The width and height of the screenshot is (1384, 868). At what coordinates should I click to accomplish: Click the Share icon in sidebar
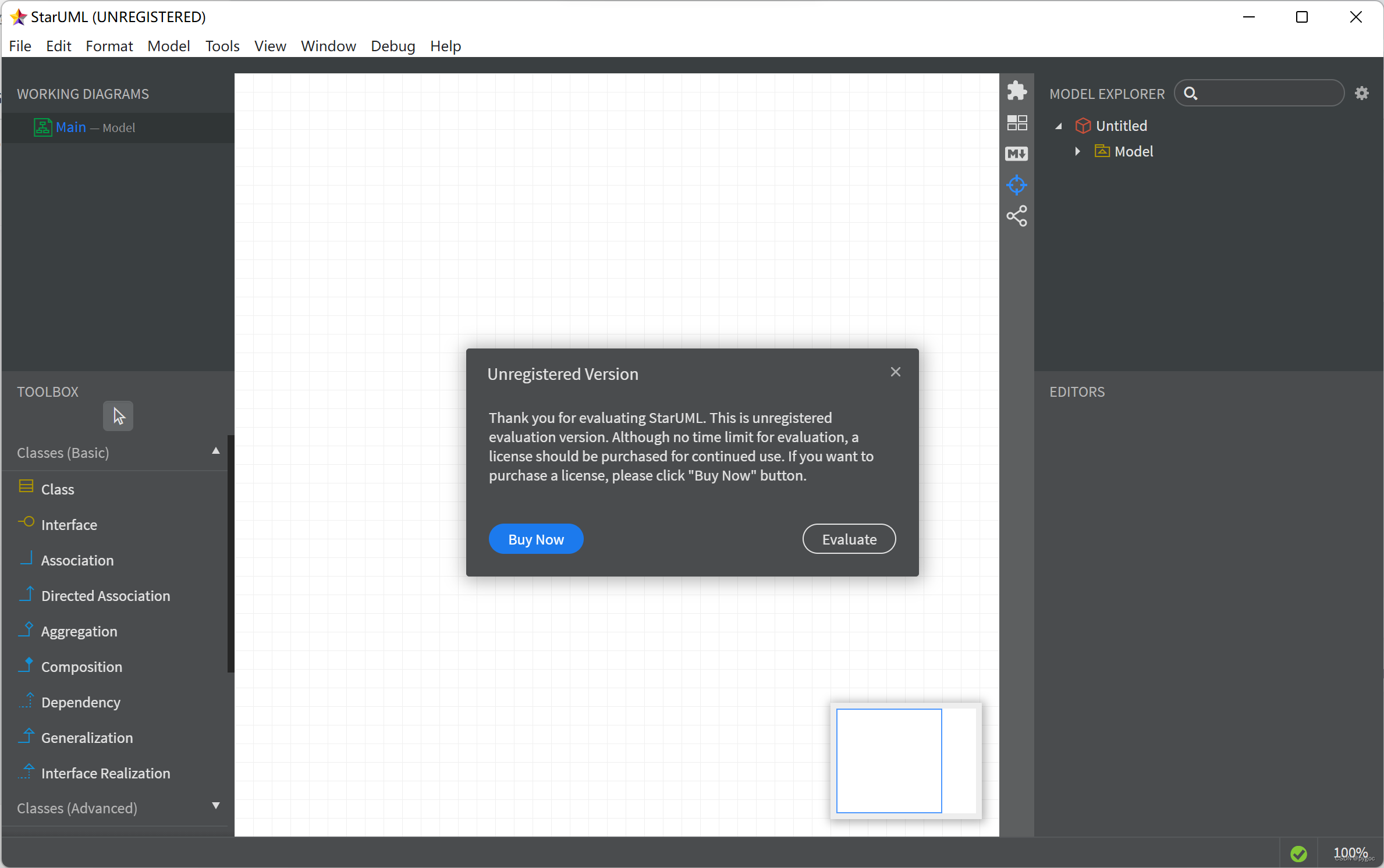[x=1016, y=216]
